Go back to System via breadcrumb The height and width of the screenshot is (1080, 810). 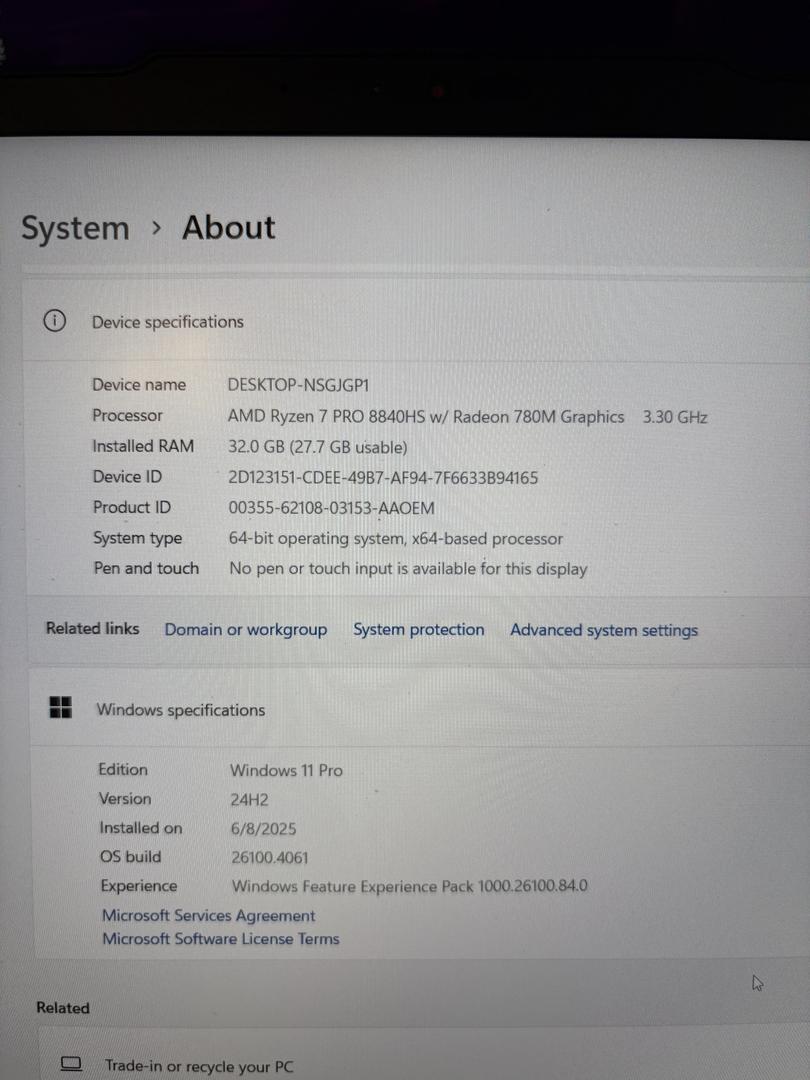(75, 228)
